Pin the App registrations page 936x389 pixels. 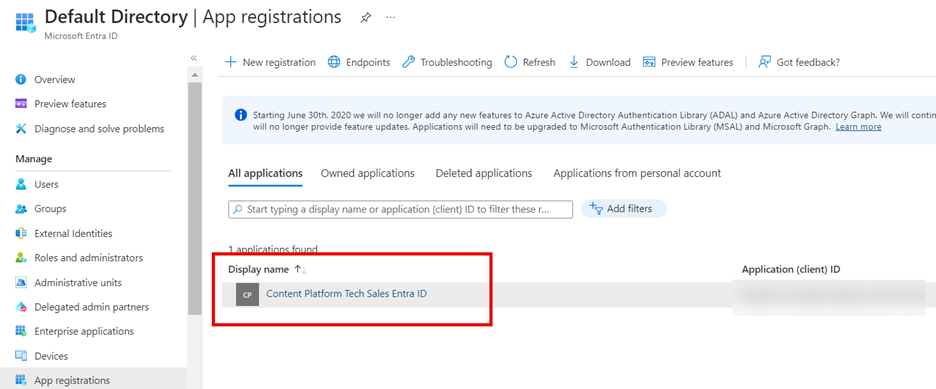(x=365, y=18)
